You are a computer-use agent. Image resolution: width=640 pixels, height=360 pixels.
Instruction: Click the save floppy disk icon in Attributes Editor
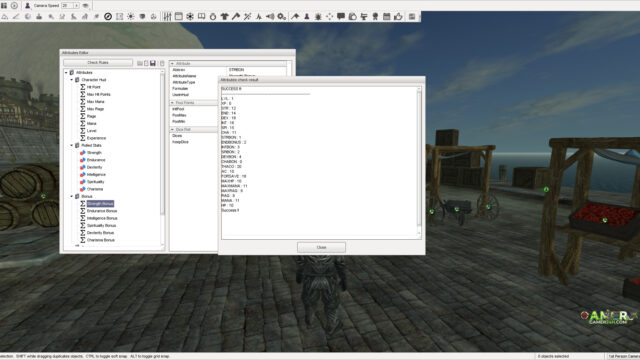pos(153,63)
